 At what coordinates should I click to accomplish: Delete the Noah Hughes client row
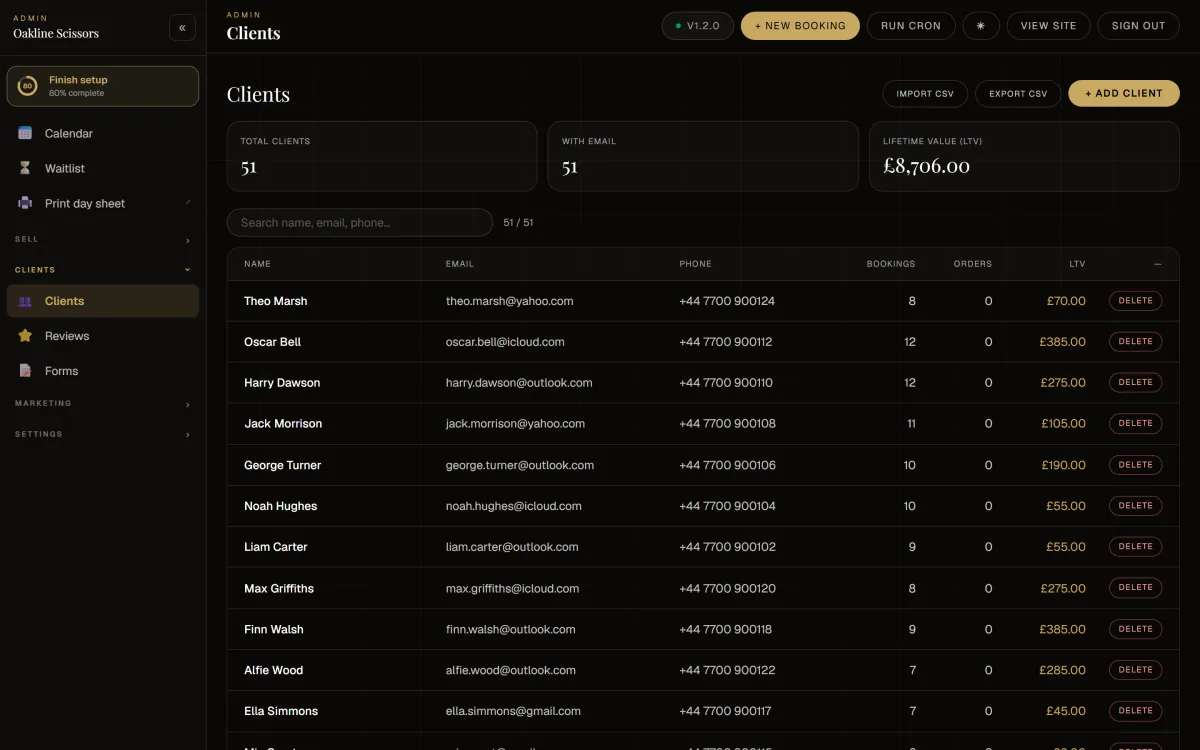[x=1136, y=506]
